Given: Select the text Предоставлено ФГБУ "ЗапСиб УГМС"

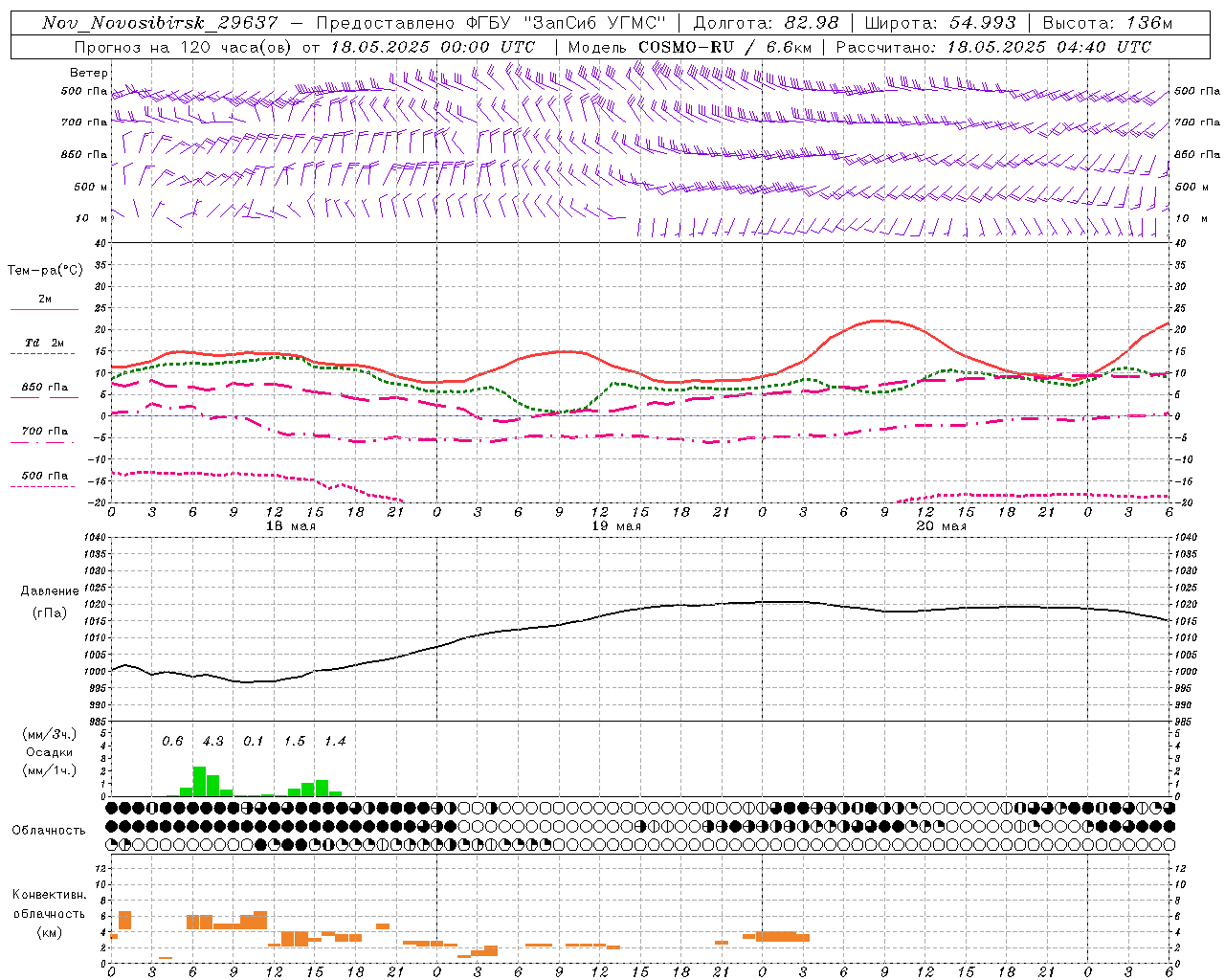Looking at the screenshot, I should [490, 23].
